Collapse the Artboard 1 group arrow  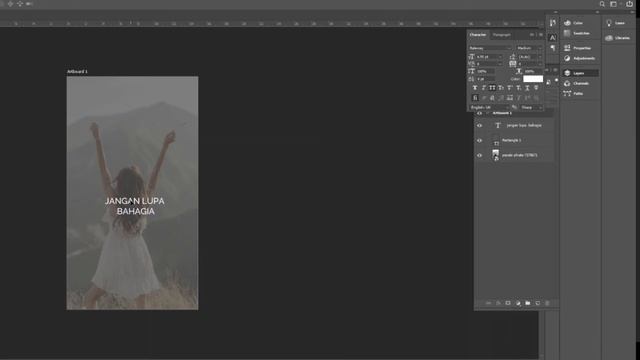click(488, 113)
